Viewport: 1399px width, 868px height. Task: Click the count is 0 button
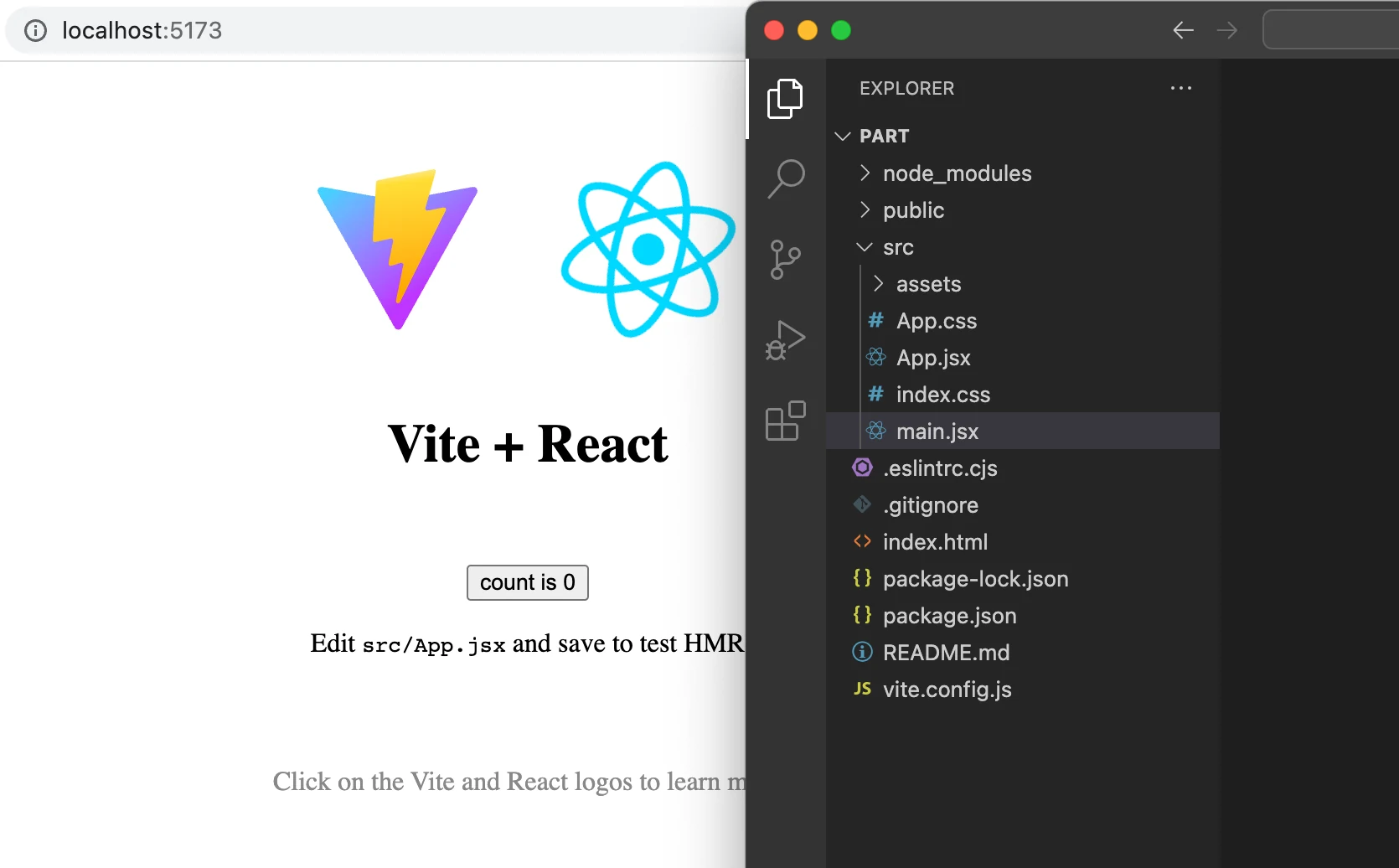click(528, 582)
